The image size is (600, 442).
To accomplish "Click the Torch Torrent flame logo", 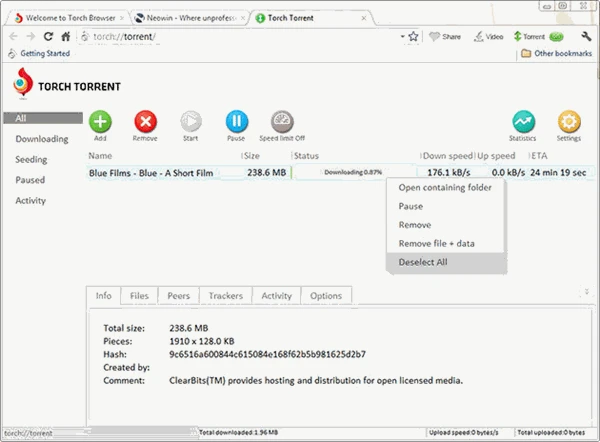I will 23,83.
